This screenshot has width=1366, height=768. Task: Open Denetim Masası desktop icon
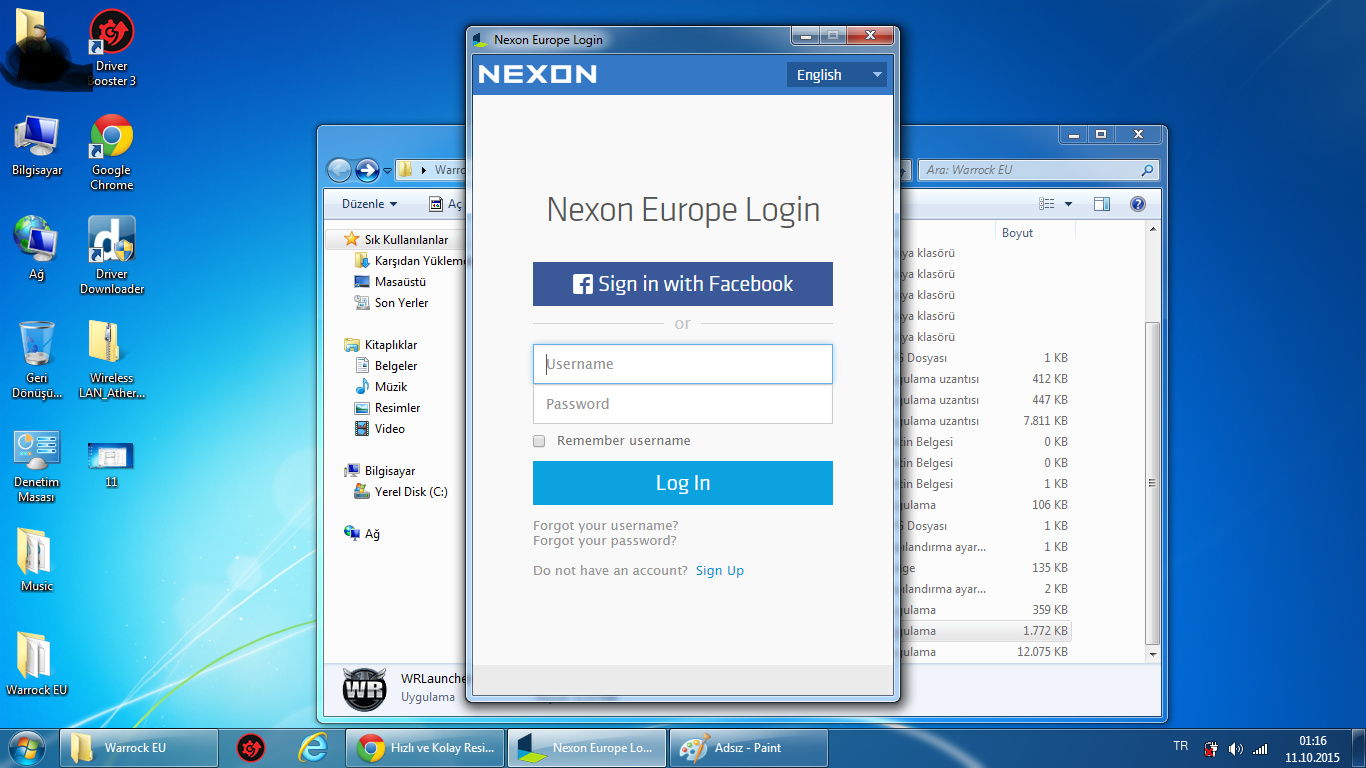[37, 466]
